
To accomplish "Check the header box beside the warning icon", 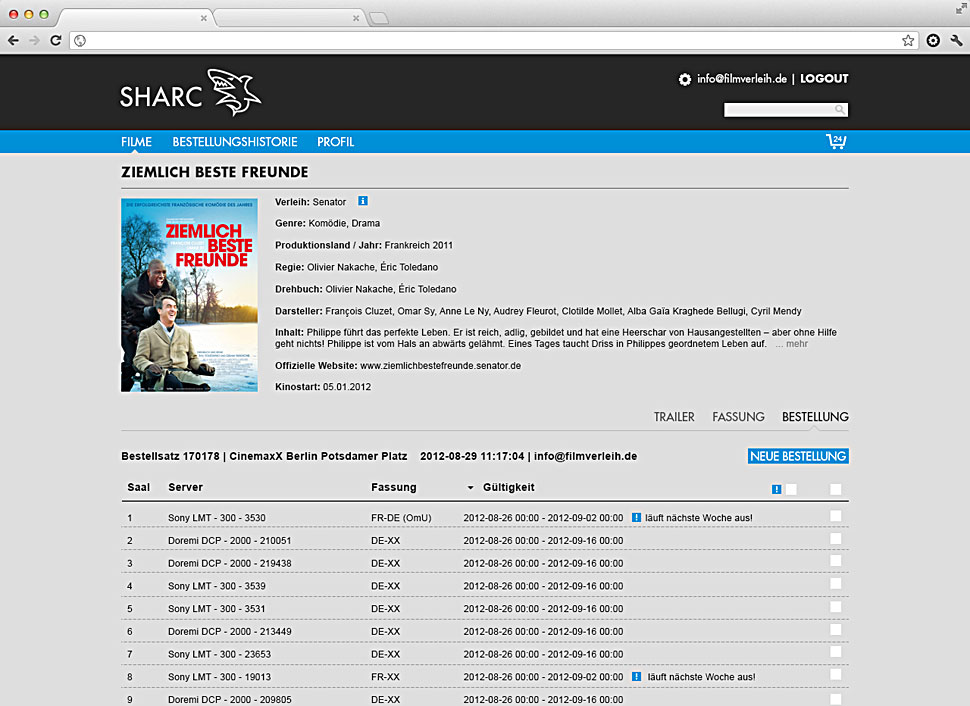I will 791,489.
